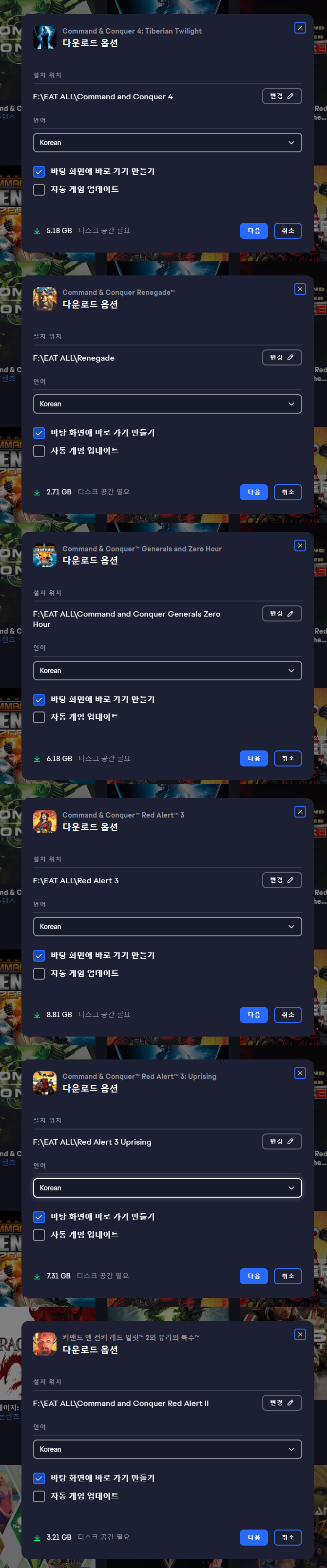Change install location for Renegade
This screenshot has height=1568, width=327.
point(282,357)
